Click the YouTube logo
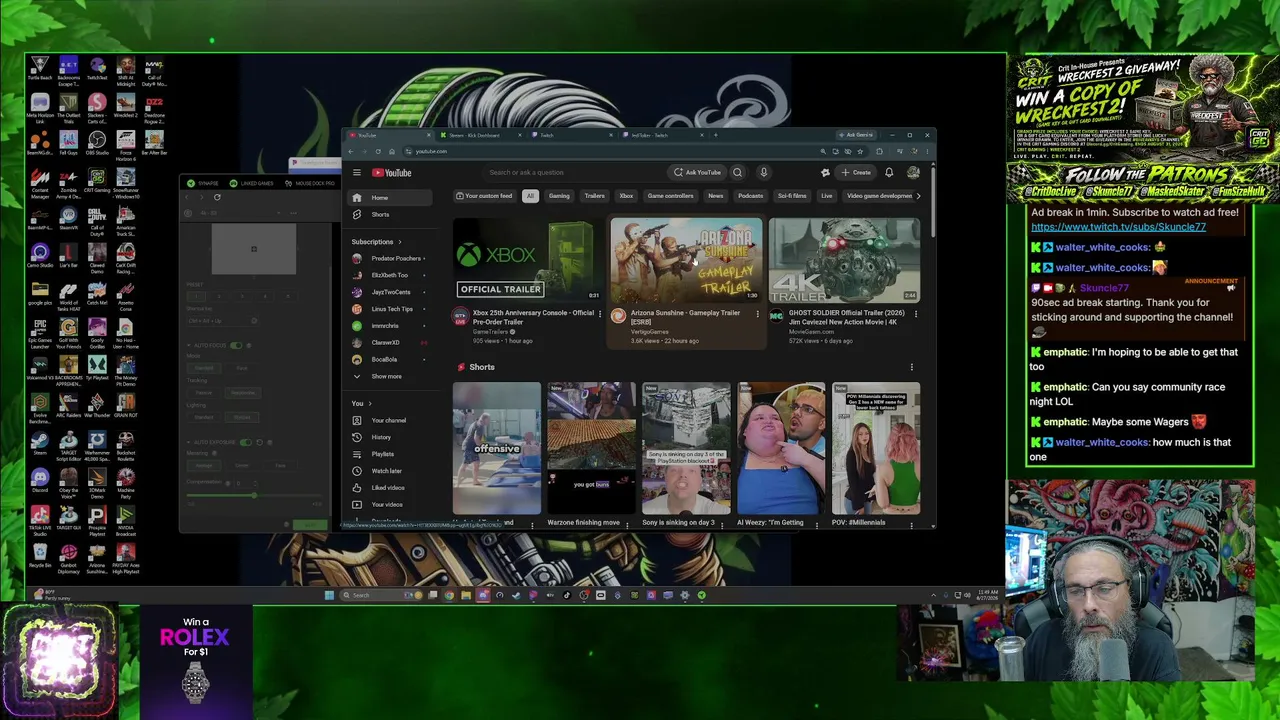The width and height of the screenshot is (1280, 720). point(392,172)
